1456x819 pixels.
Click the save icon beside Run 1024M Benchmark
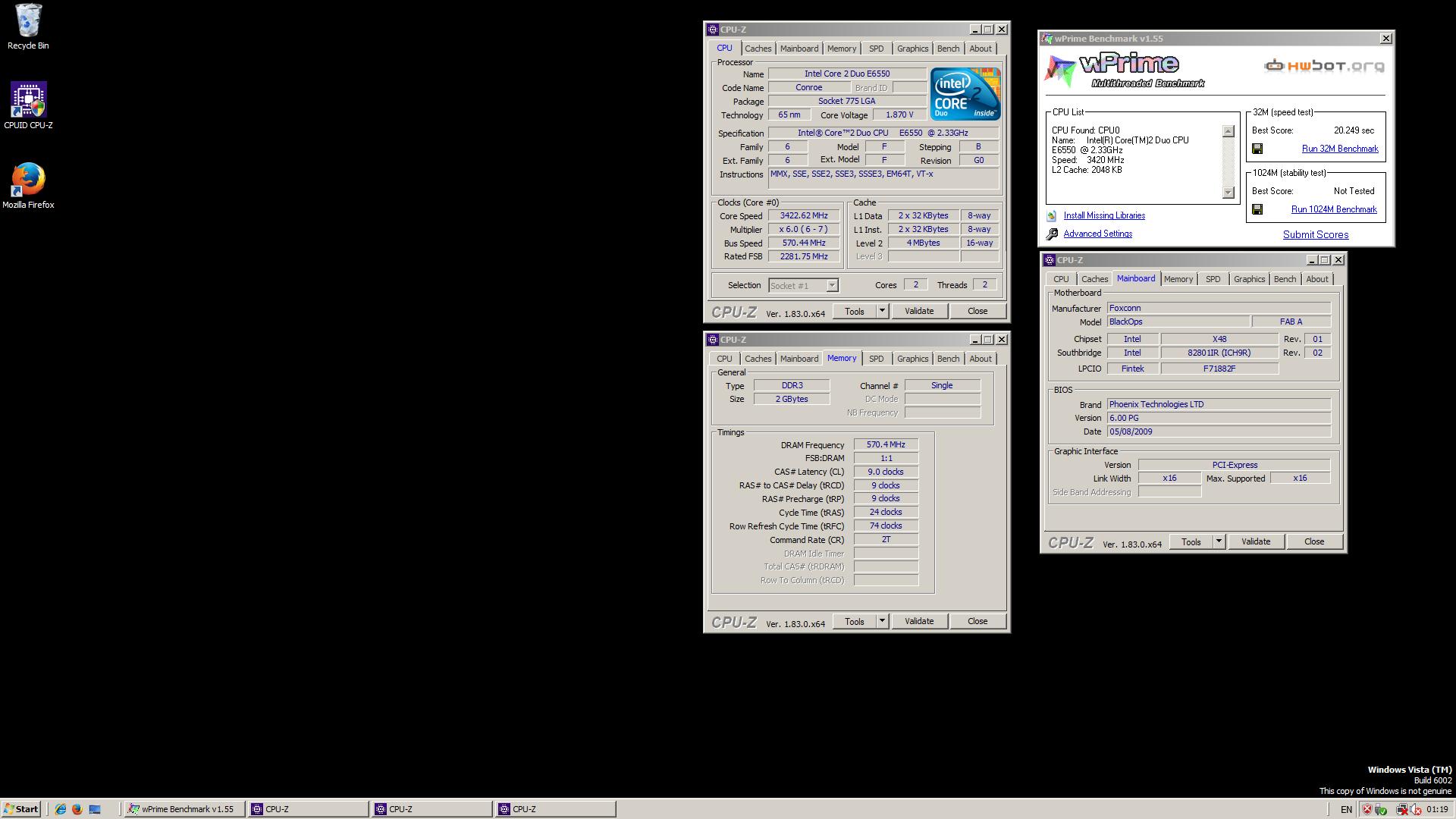1257,209
